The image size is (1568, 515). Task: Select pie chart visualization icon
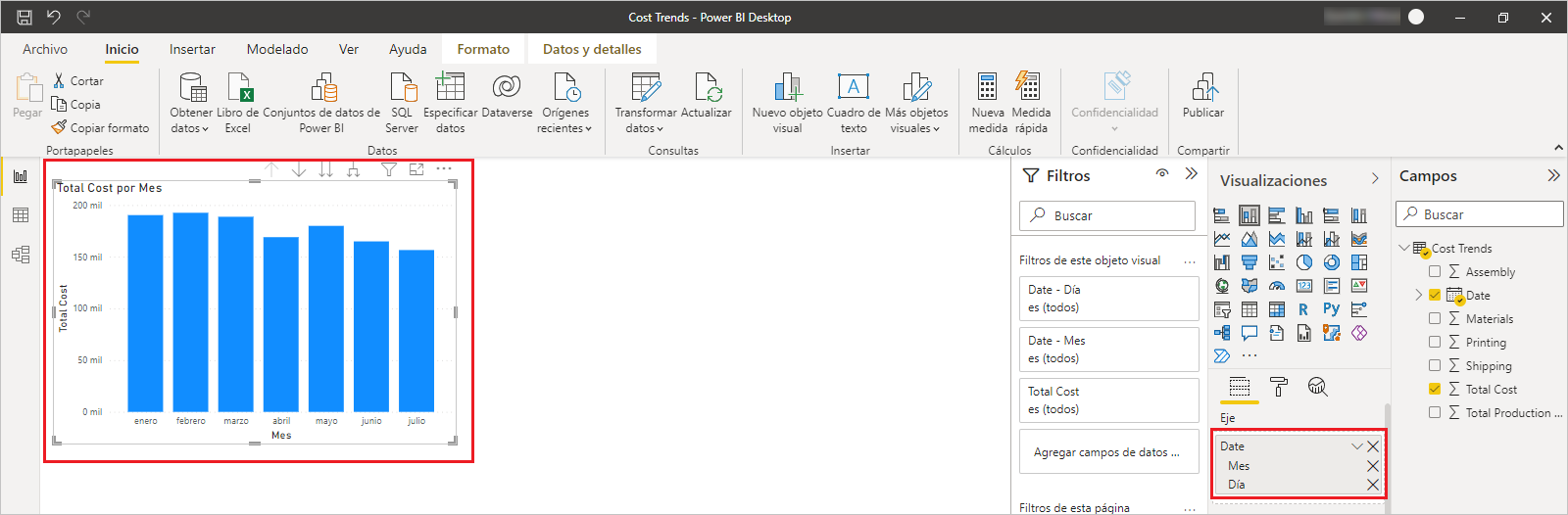[x=1304, y=262]
